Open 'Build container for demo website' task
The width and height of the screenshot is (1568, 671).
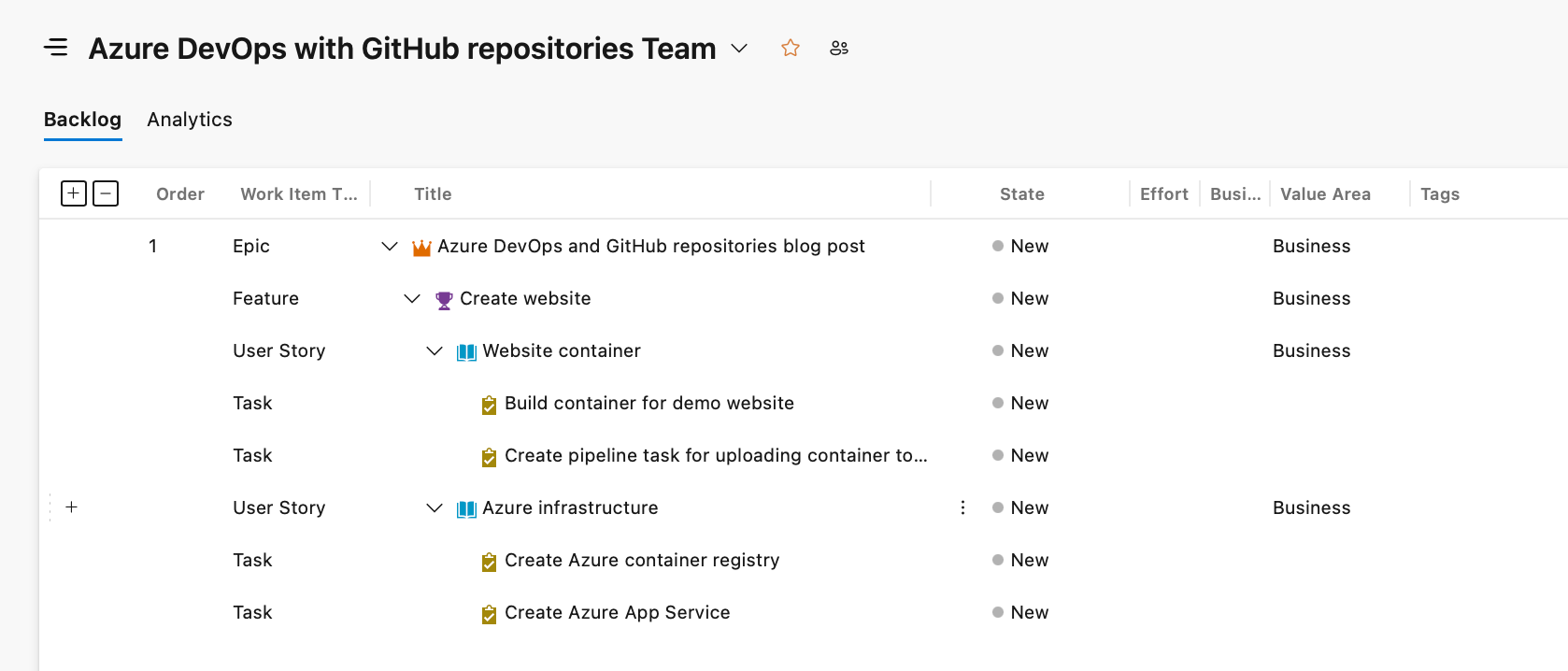[649, 403]
